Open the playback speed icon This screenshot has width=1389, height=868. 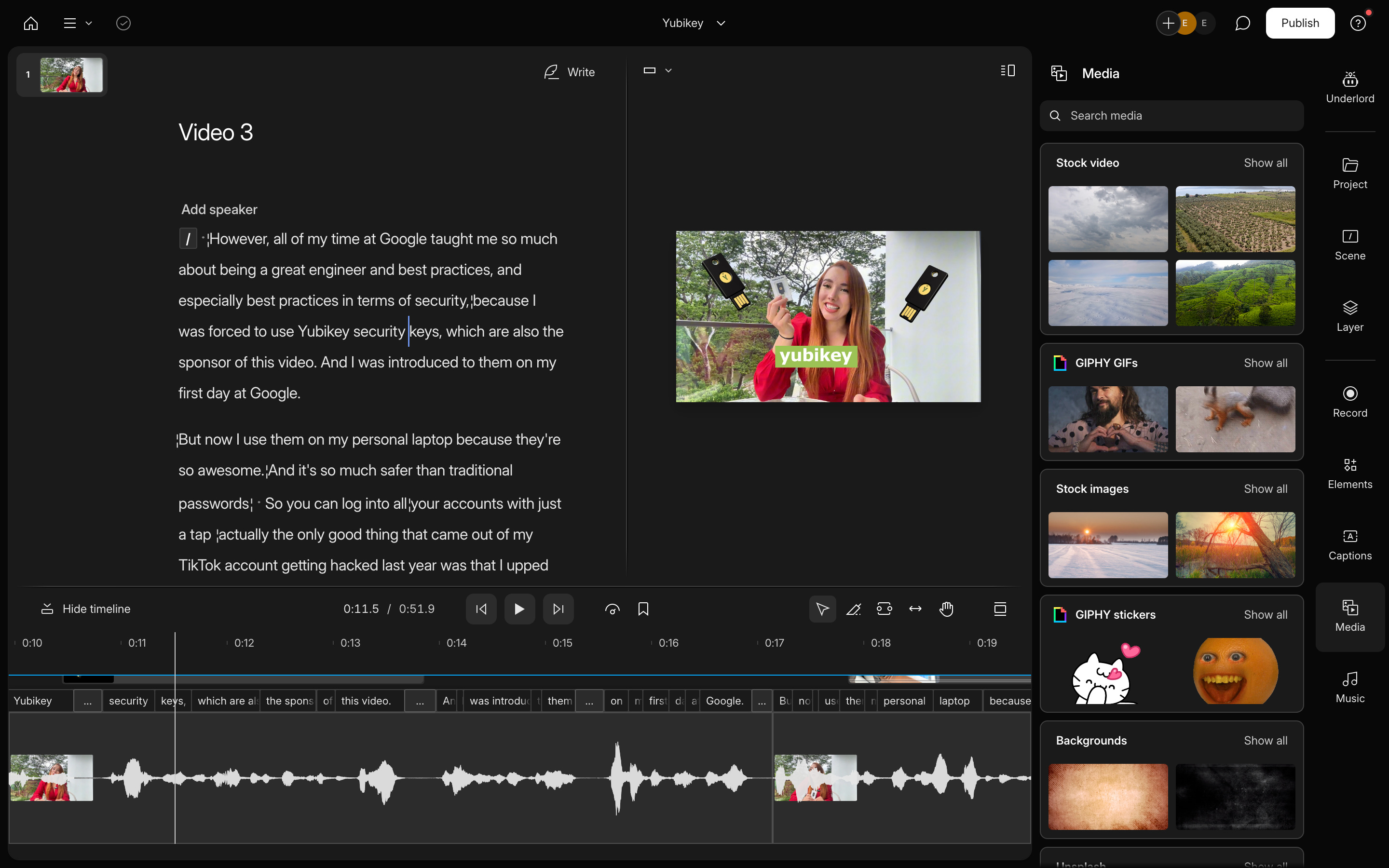(x=613, y=609)
